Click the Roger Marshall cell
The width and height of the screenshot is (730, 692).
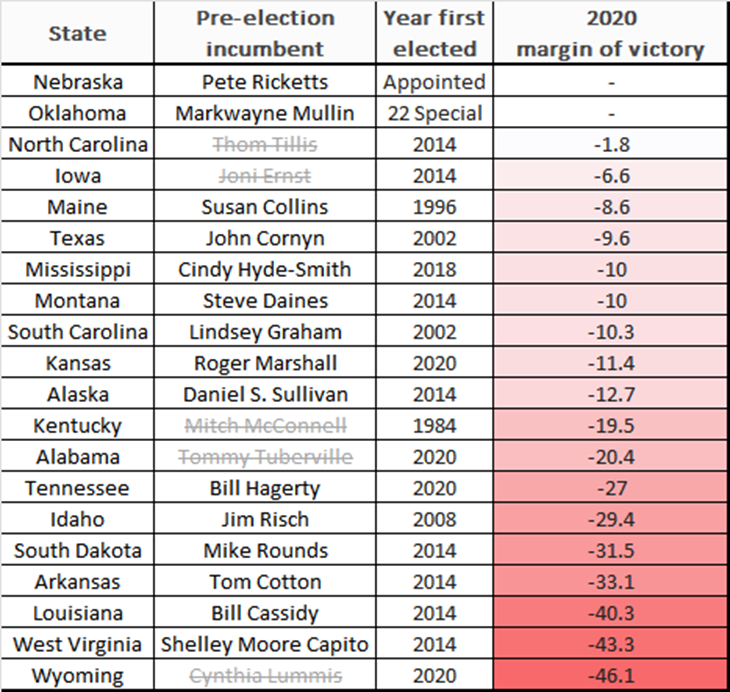(x=264, y=363)
